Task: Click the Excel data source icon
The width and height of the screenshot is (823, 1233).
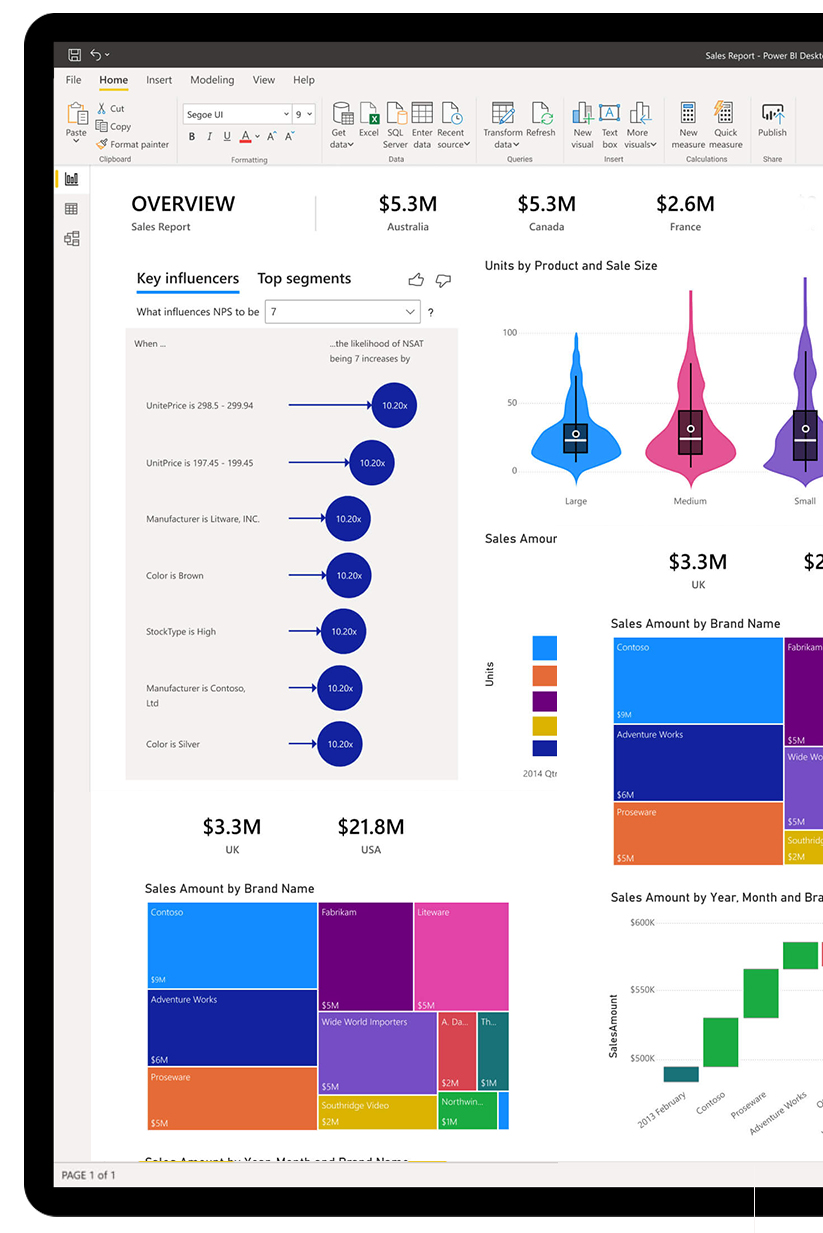Action: tap(369, 113)
